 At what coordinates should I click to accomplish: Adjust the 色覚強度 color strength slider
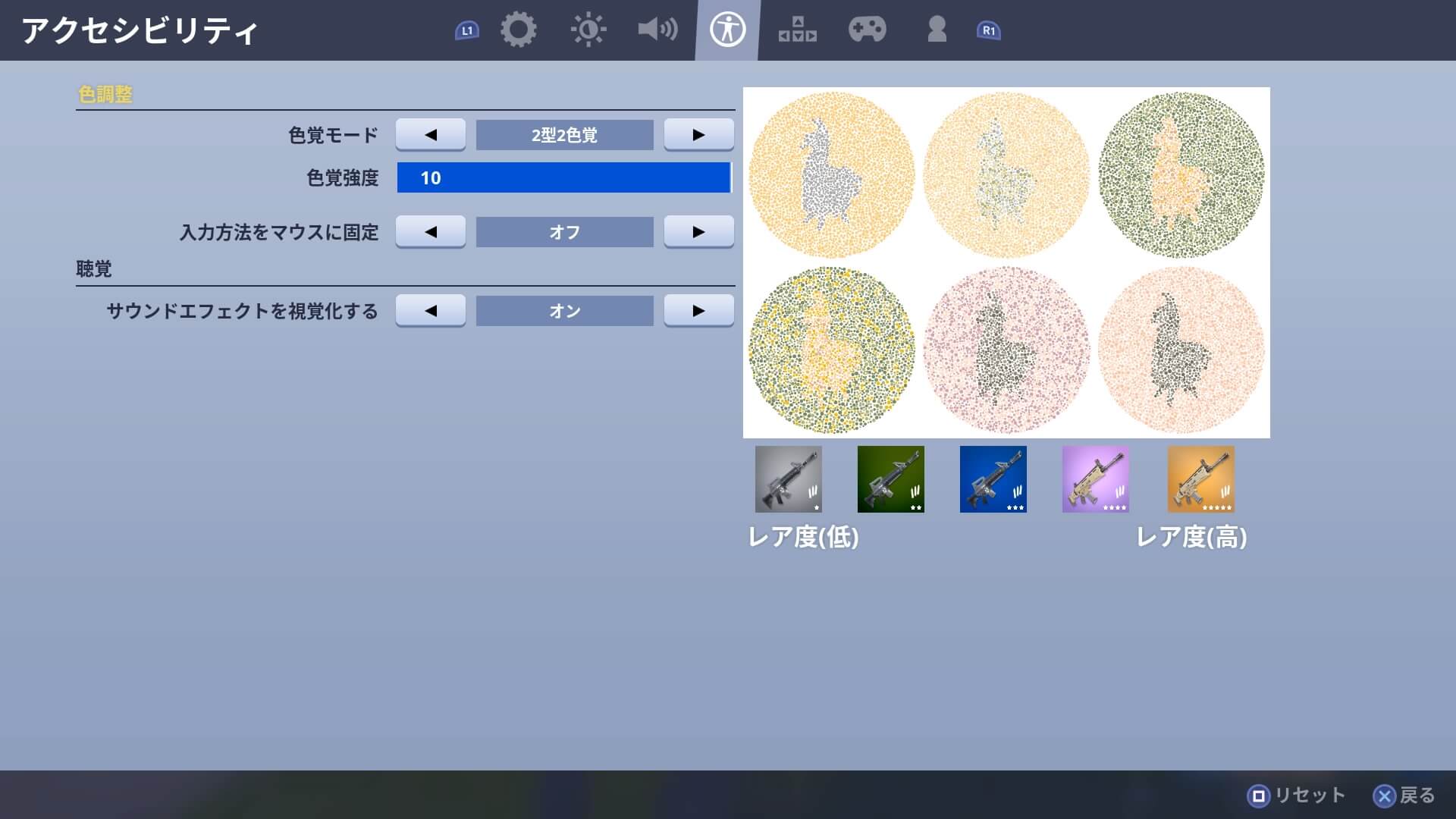pyautogui.click(x=563, y=177)
